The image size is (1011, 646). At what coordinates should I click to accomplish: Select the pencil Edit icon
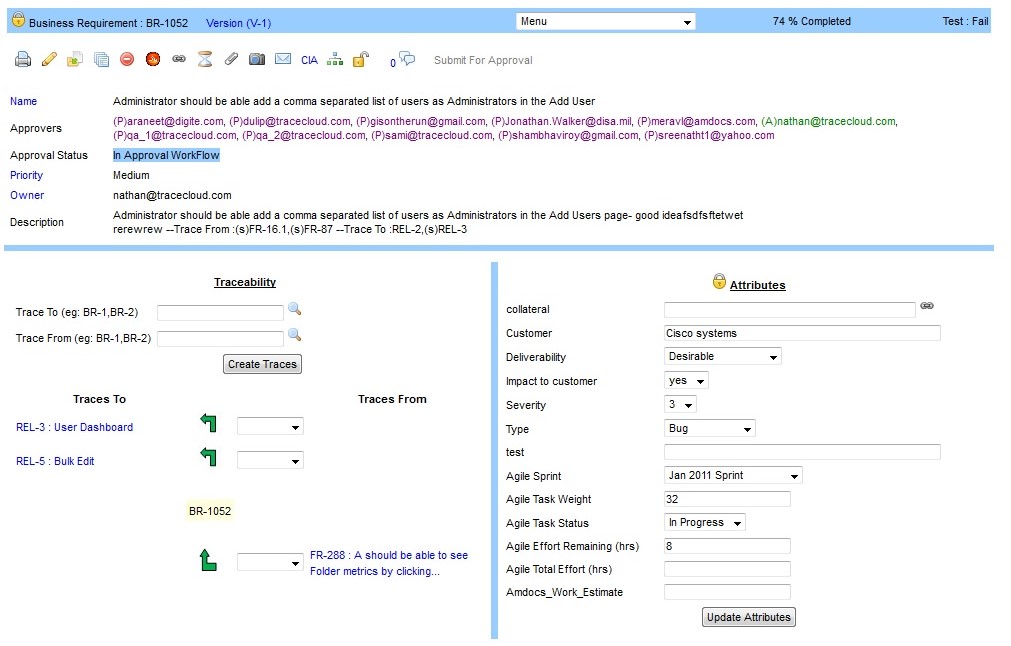click(x=49, y=58)
